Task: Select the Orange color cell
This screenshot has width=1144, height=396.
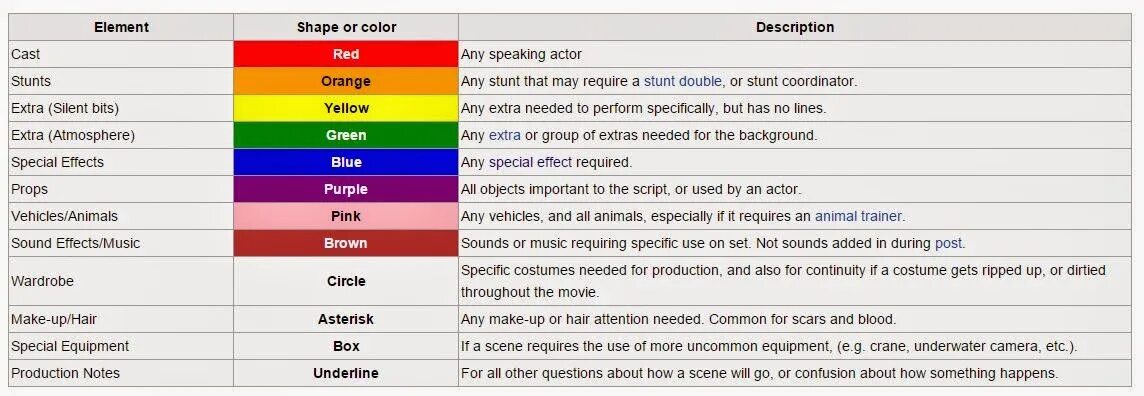Action: pos(346,81)
